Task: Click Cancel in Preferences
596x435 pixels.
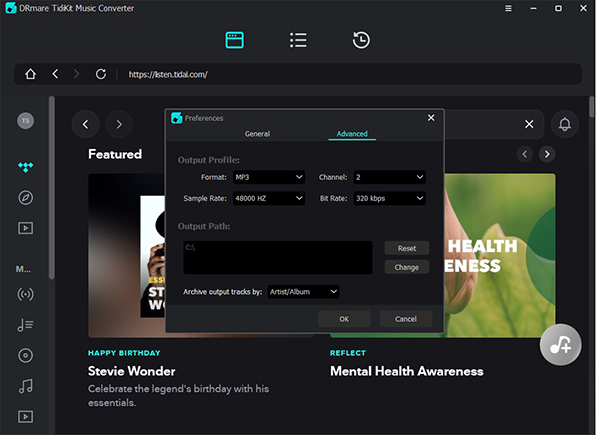Action: point(406,319)
